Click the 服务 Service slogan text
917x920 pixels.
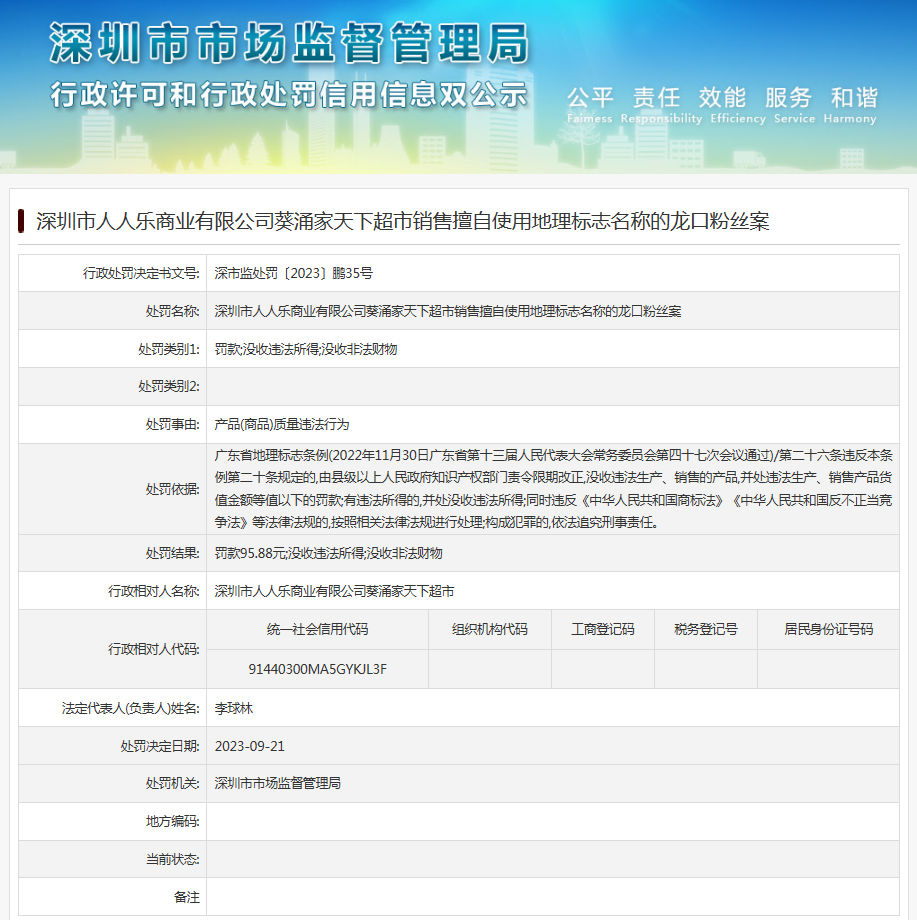pyautogui.click(x=789, y=105)
